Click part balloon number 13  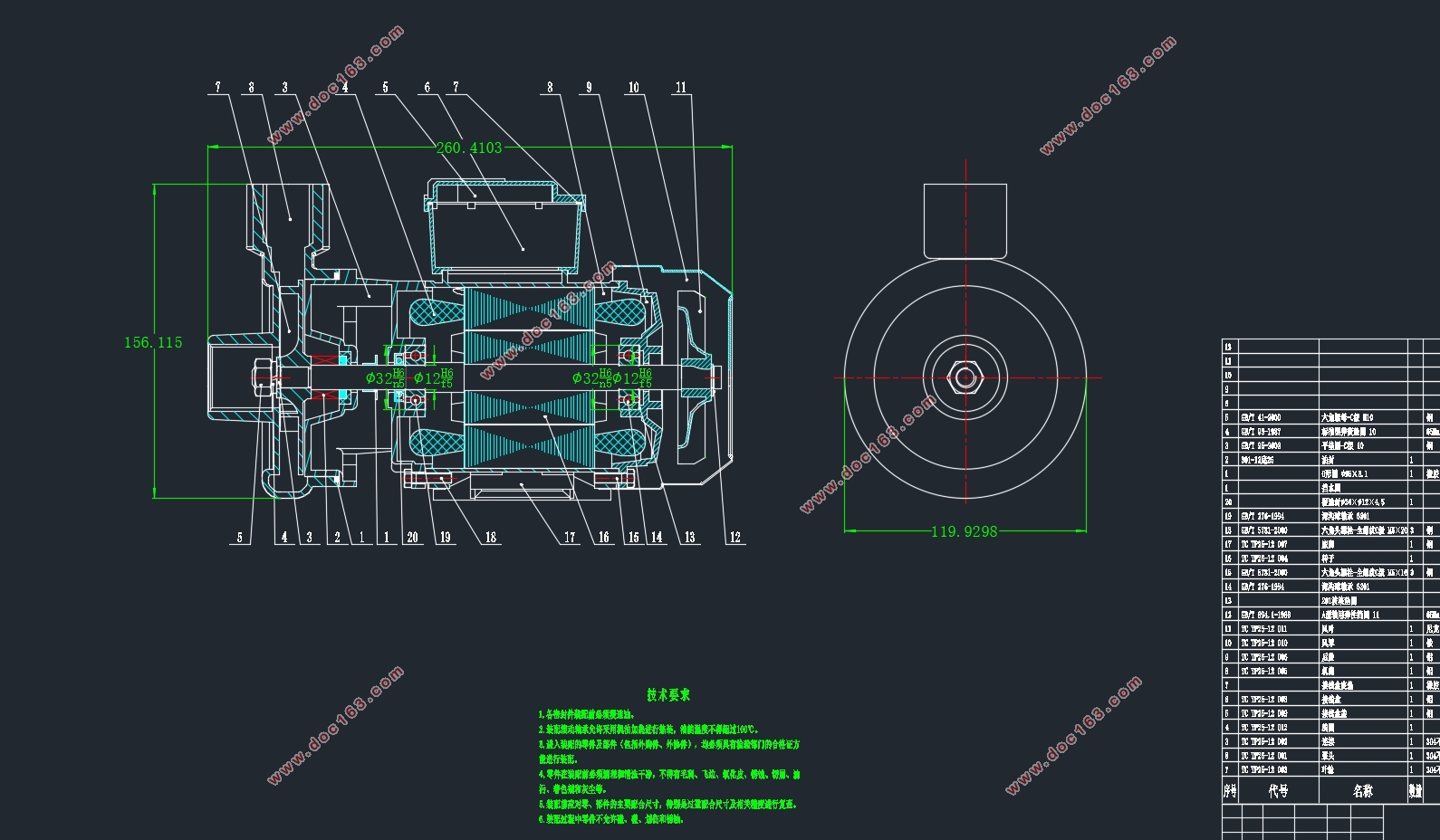689,537
